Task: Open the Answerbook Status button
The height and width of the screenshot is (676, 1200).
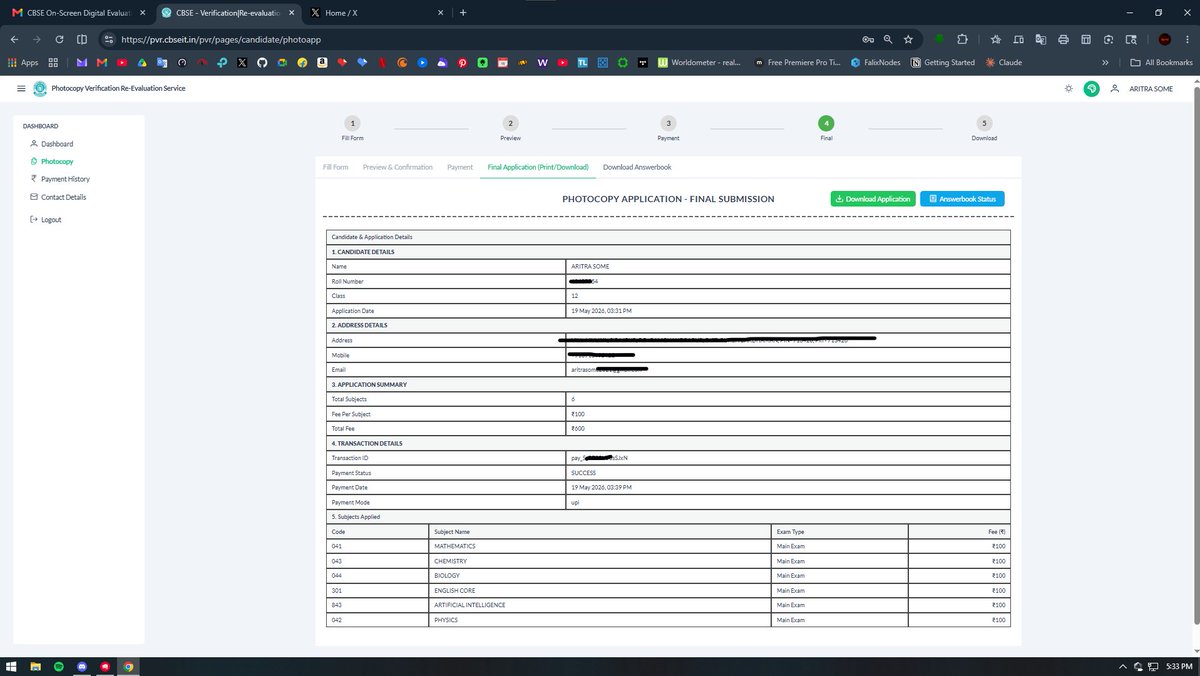Action: click(962, 199)
